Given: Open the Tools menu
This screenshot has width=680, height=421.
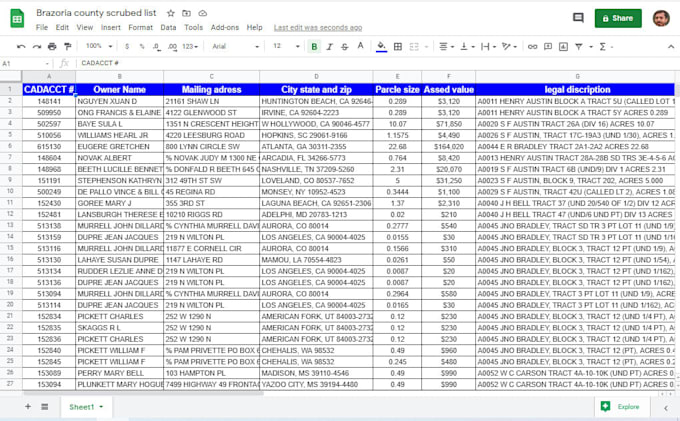Looking at the screenshot, I should (x=193, y=27).
